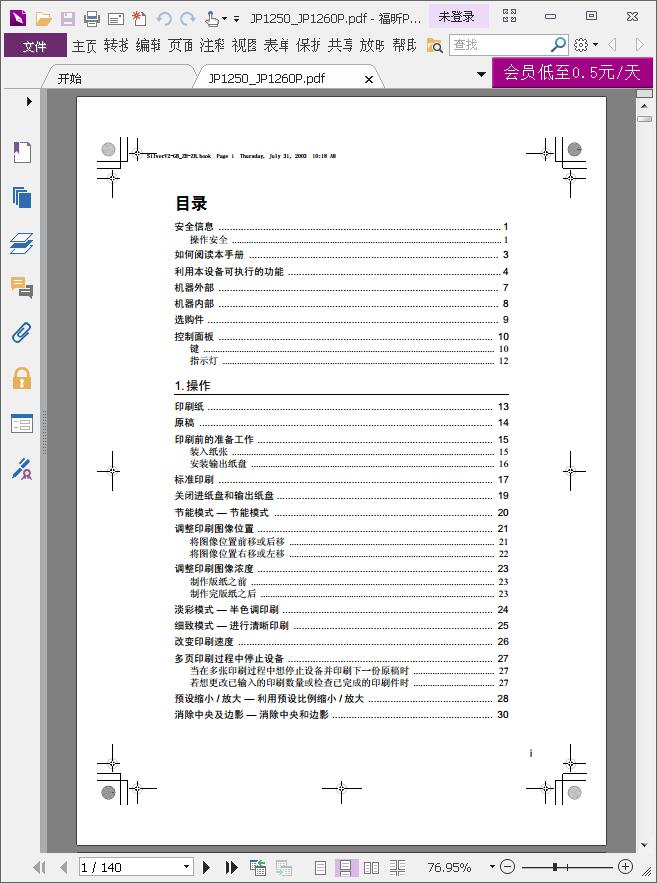This screenshot has width=657, height=883.
Task: Click the magnifier search icon
Action: pos(558,44)
